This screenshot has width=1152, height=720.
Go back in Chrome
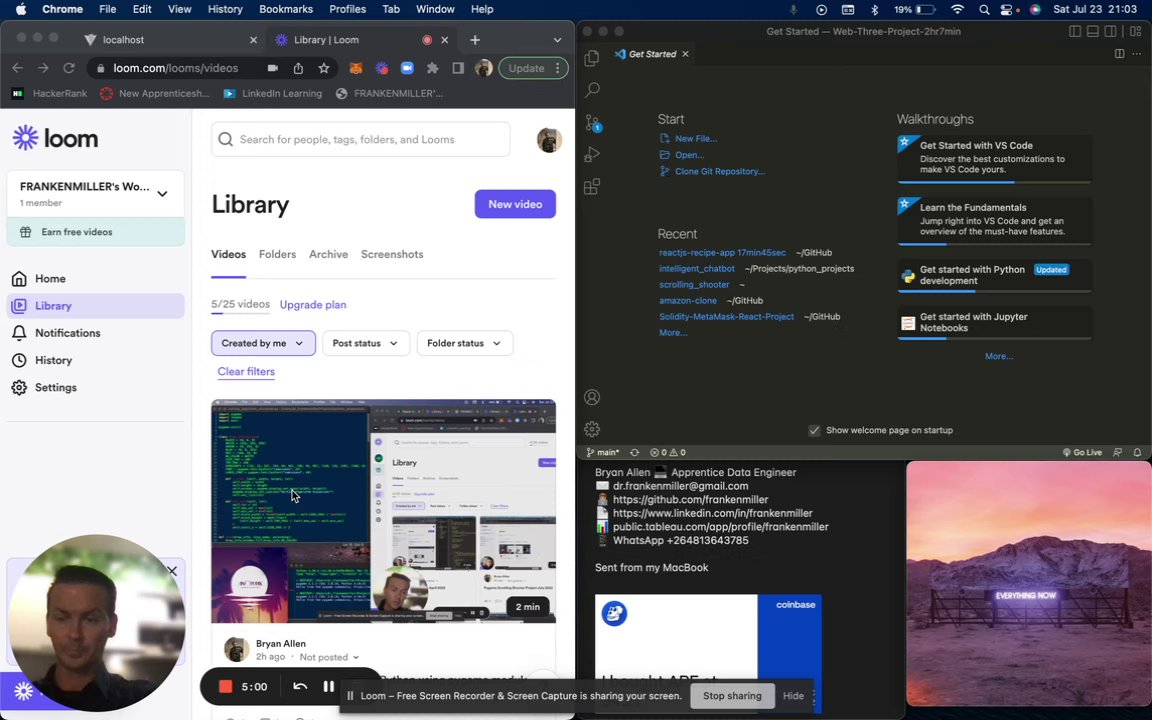click(x=18, y=68)
